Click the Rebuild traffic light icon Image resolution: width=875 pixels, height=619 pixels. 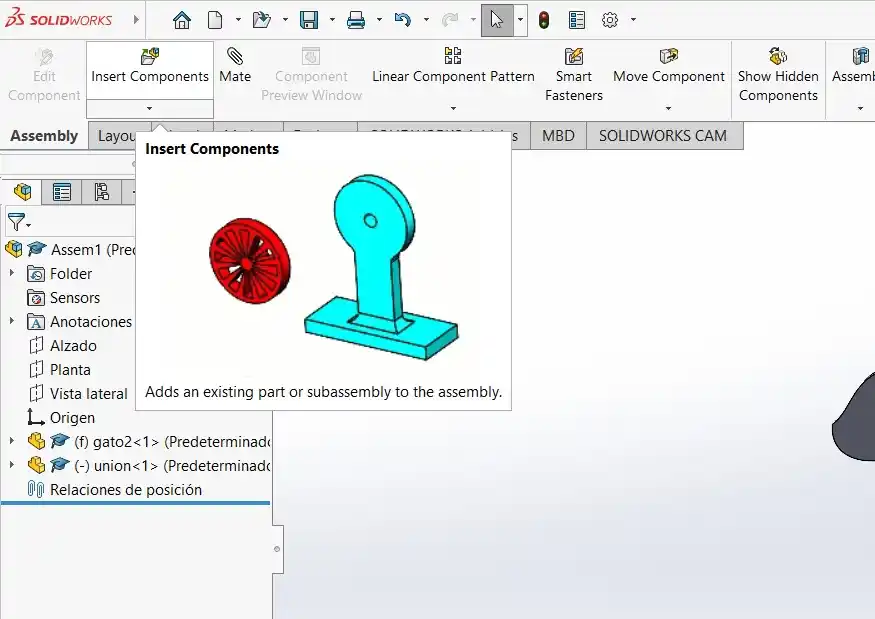[x=544, y=20]
